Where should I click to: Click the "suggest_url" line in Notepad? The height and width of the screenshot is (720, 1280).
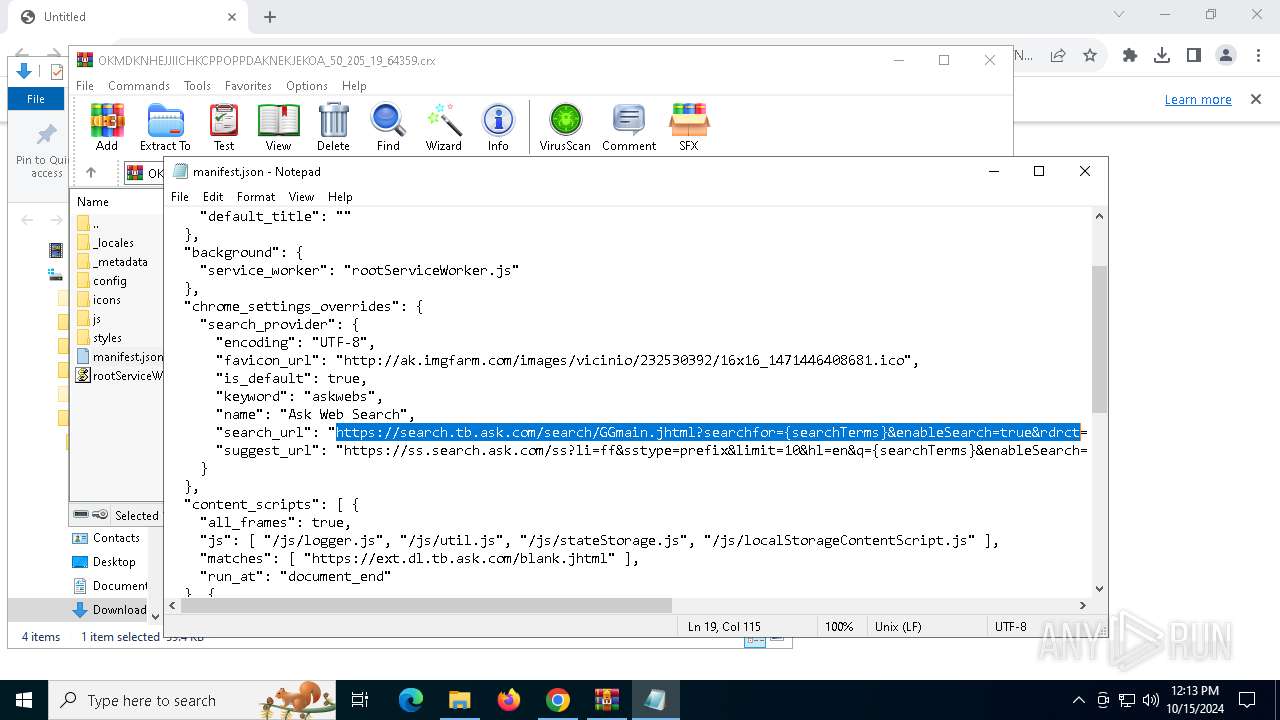(x=652, y=451)
